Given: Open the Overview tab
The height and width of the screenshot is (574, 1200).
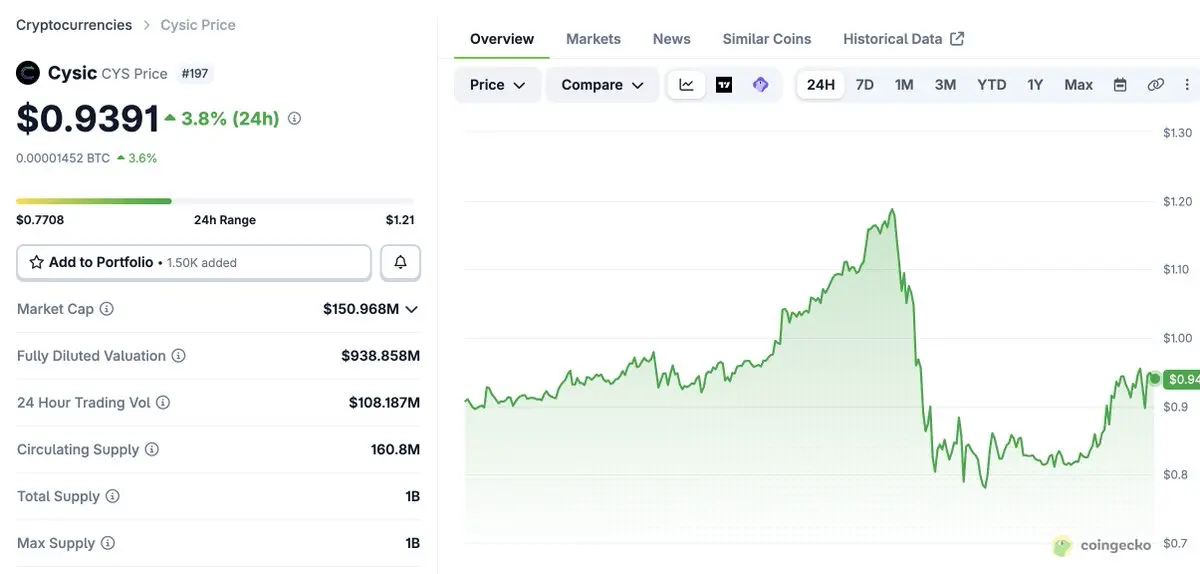Looking at the screenshot, I should (x=502, y=39).
